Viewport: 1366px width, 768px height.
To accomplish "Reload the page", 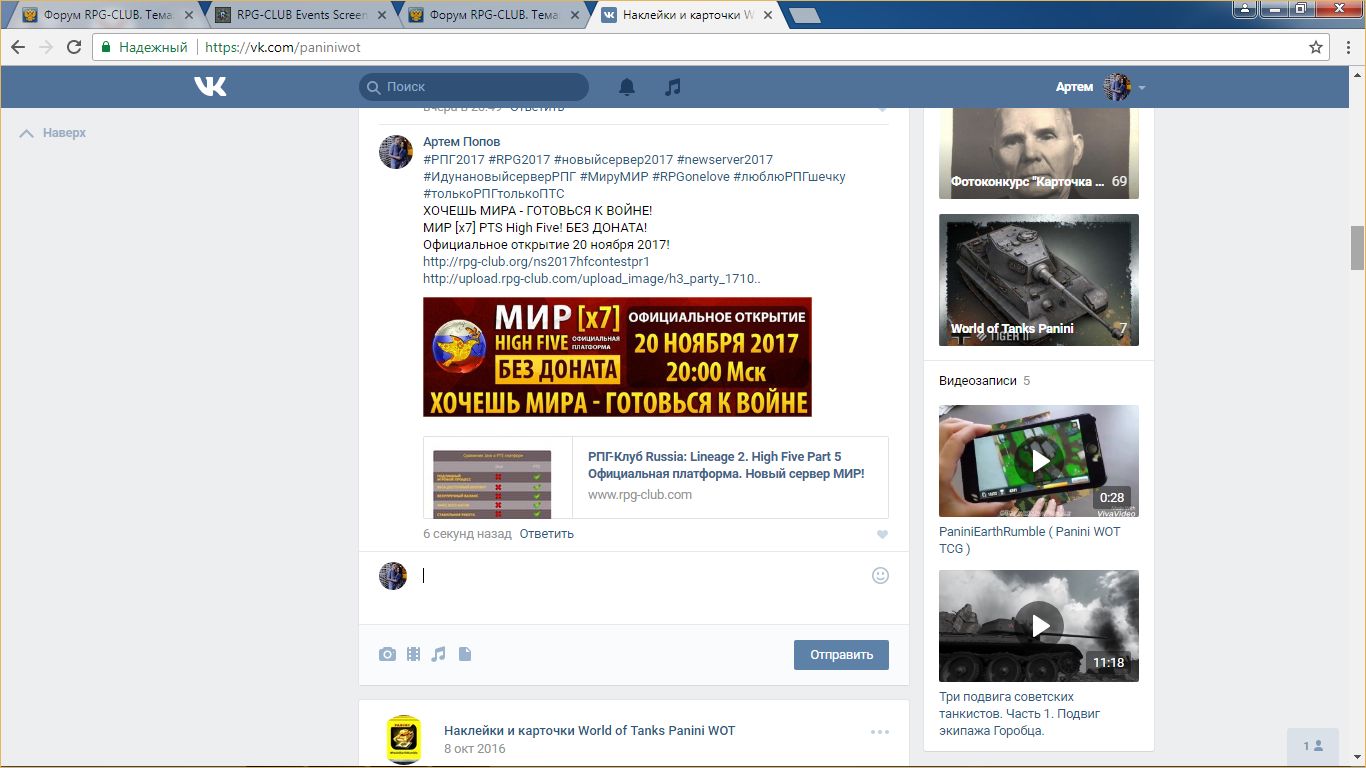I will pos(74,47).
